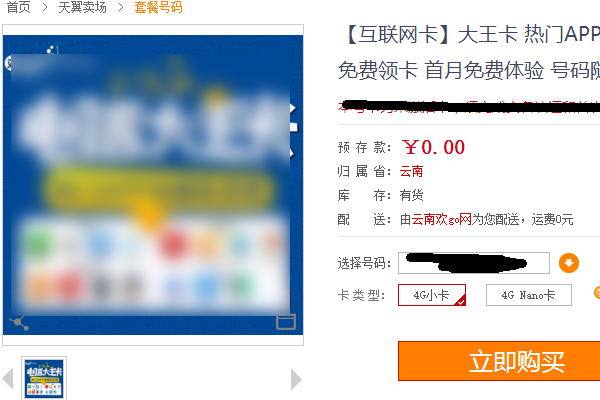Click the 云南 province link
The height and width of the screenshot is (400, 600).
click(x=411, y=171)
